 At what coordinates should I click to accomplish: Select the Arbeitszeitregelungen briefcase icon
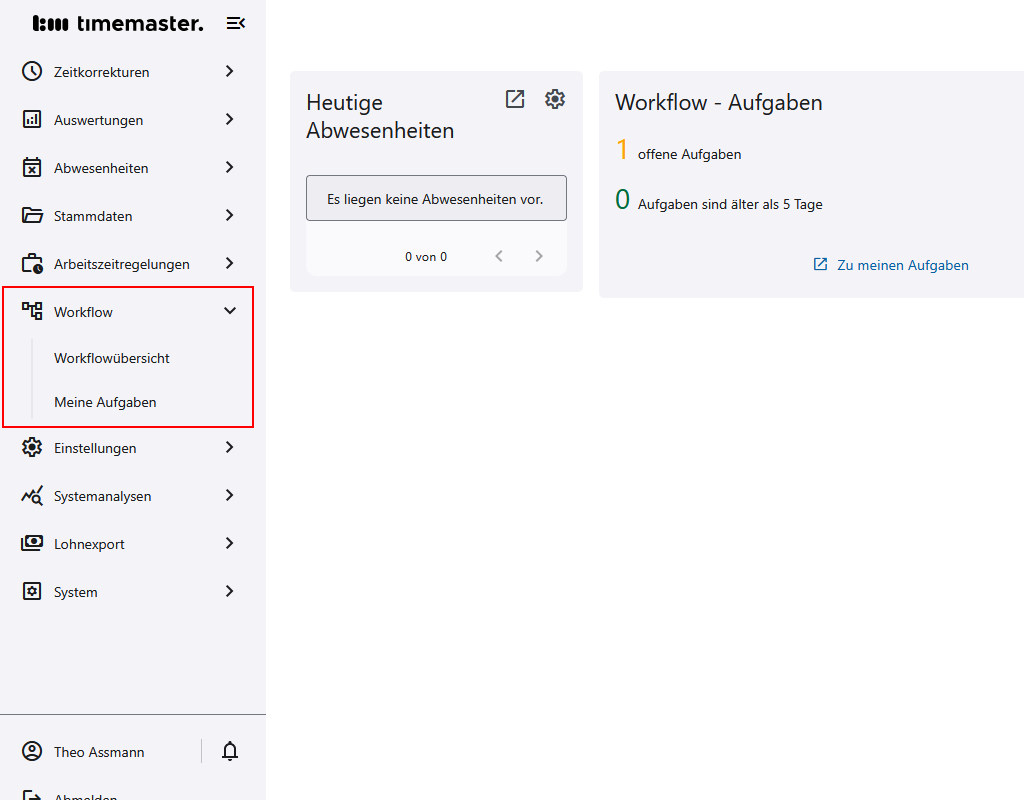click(x=30, y=263)
